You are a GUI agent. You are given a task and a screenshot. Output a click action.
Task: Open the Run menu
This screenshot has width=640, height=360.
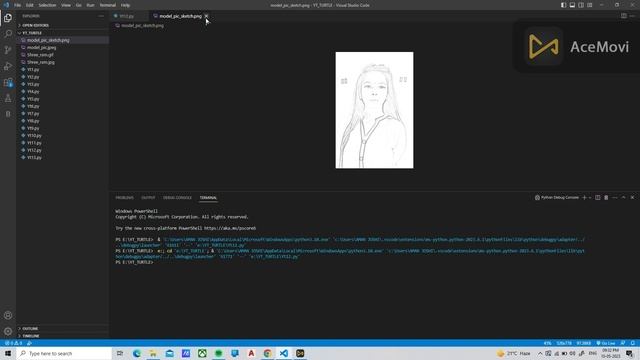pos(90,5)
